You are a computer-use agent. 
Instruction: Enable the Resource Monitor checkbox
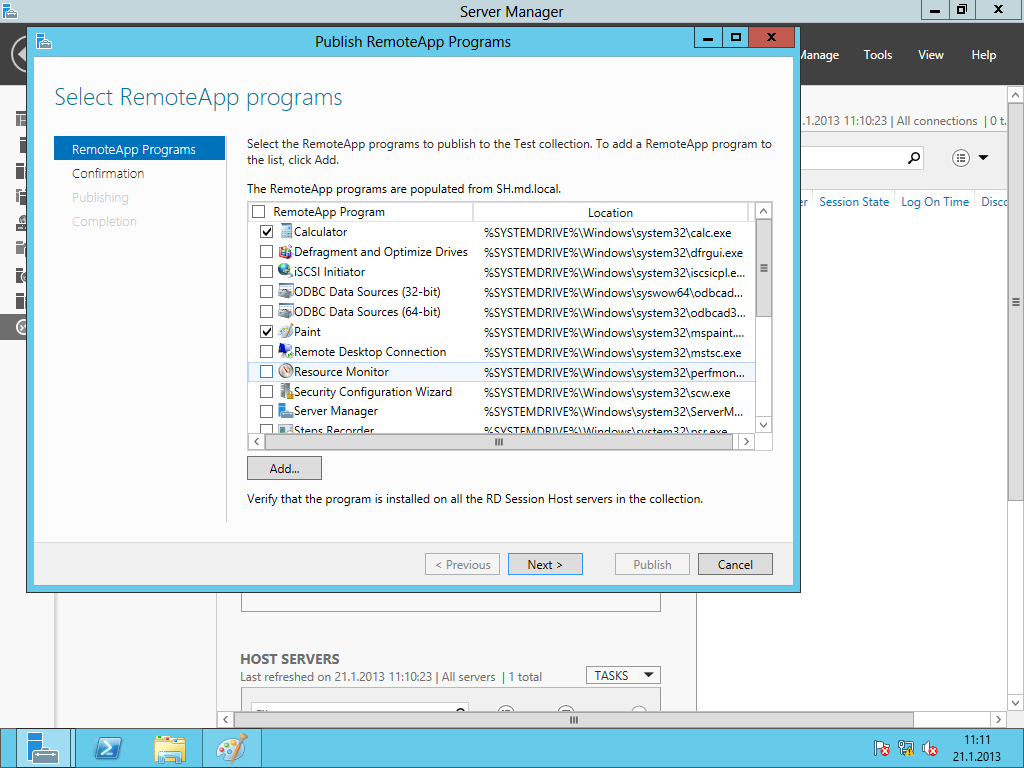[266, 372]
